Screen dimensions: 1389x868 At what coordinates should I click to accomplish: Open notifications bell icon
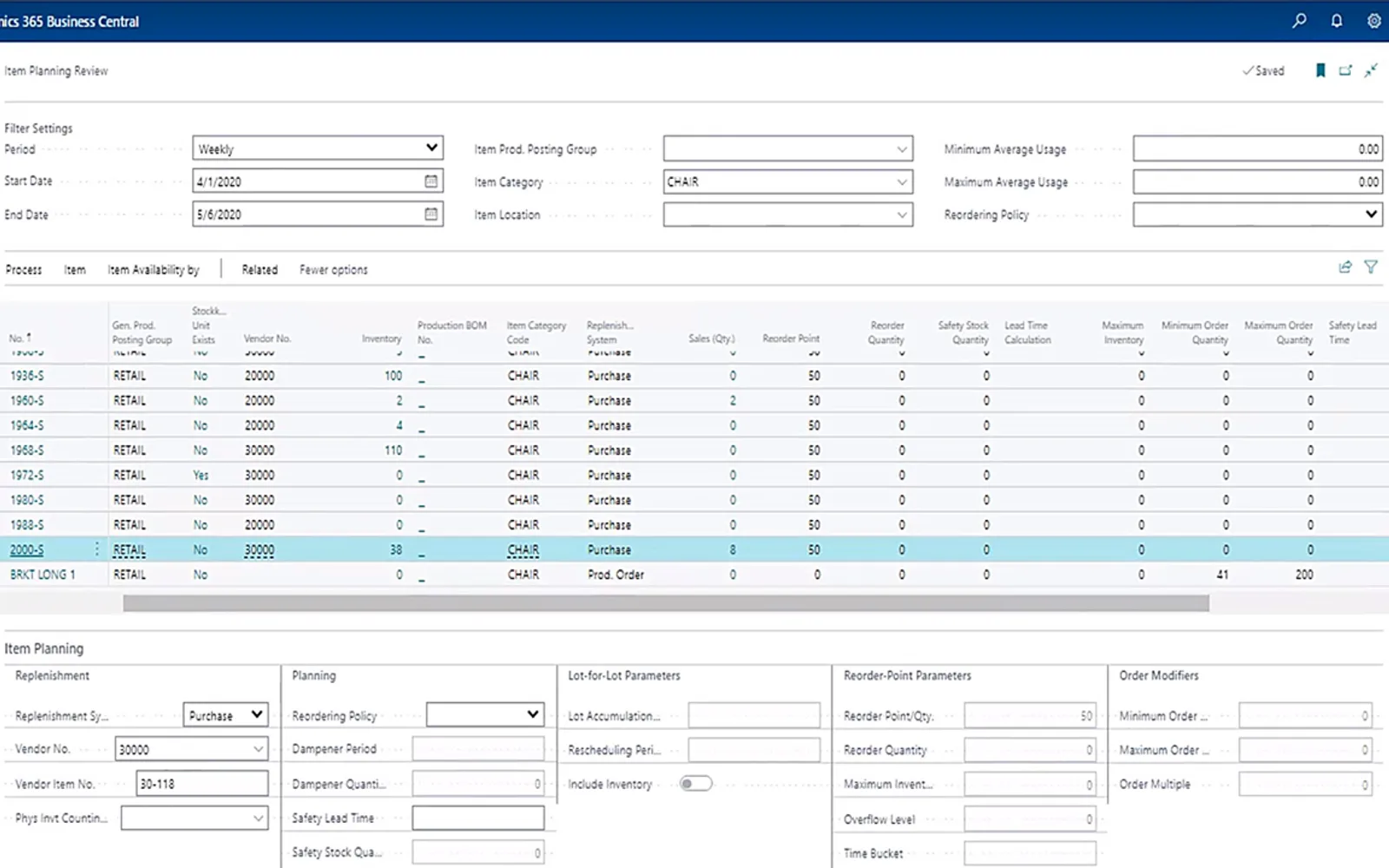coord(1337,20)
